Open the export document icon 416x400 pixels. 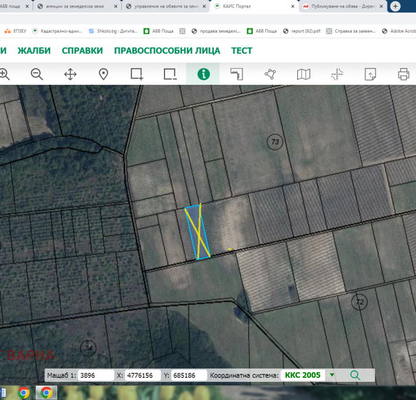(x=370, y=74)
